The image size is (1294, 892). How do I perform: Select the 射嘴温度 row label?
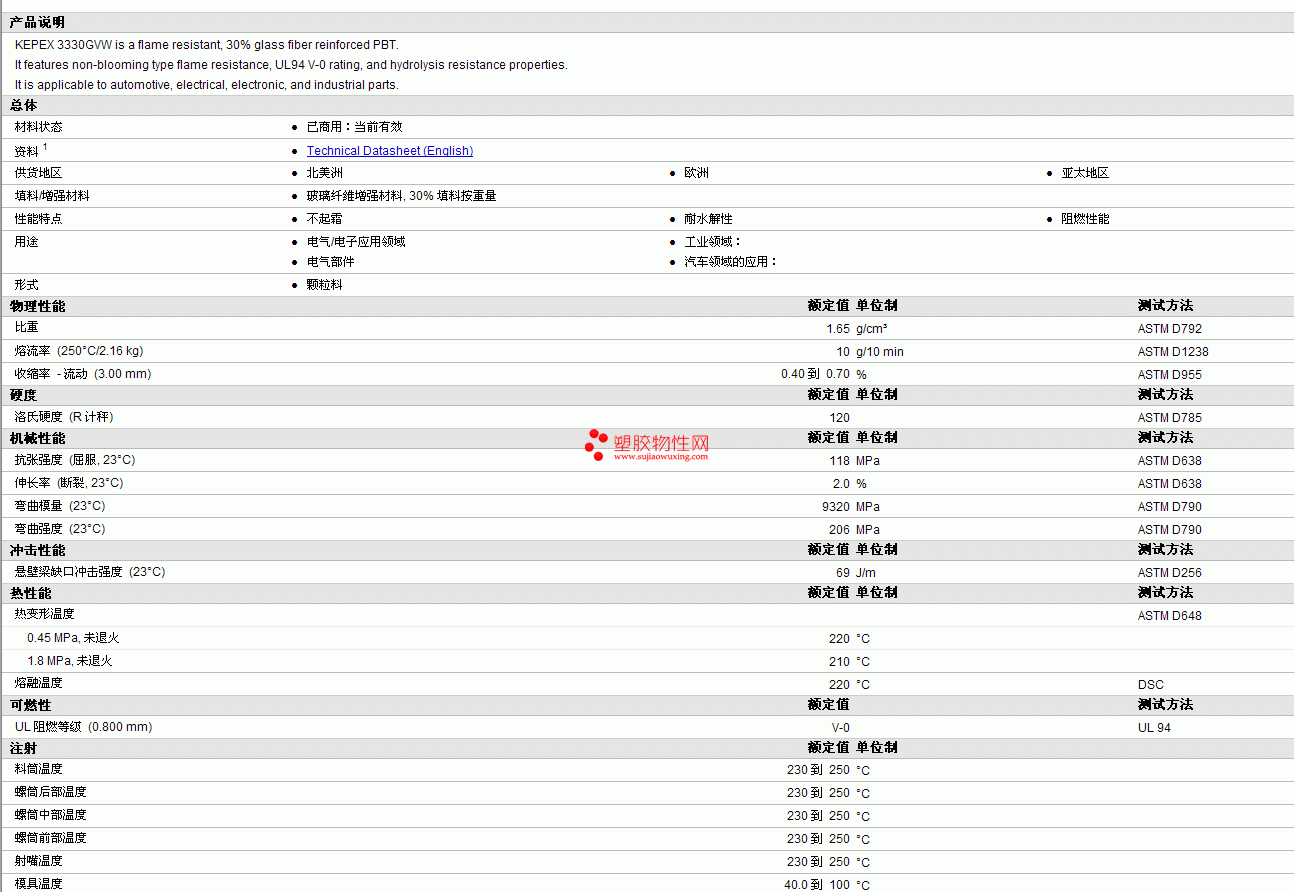[x=38, y=861]
